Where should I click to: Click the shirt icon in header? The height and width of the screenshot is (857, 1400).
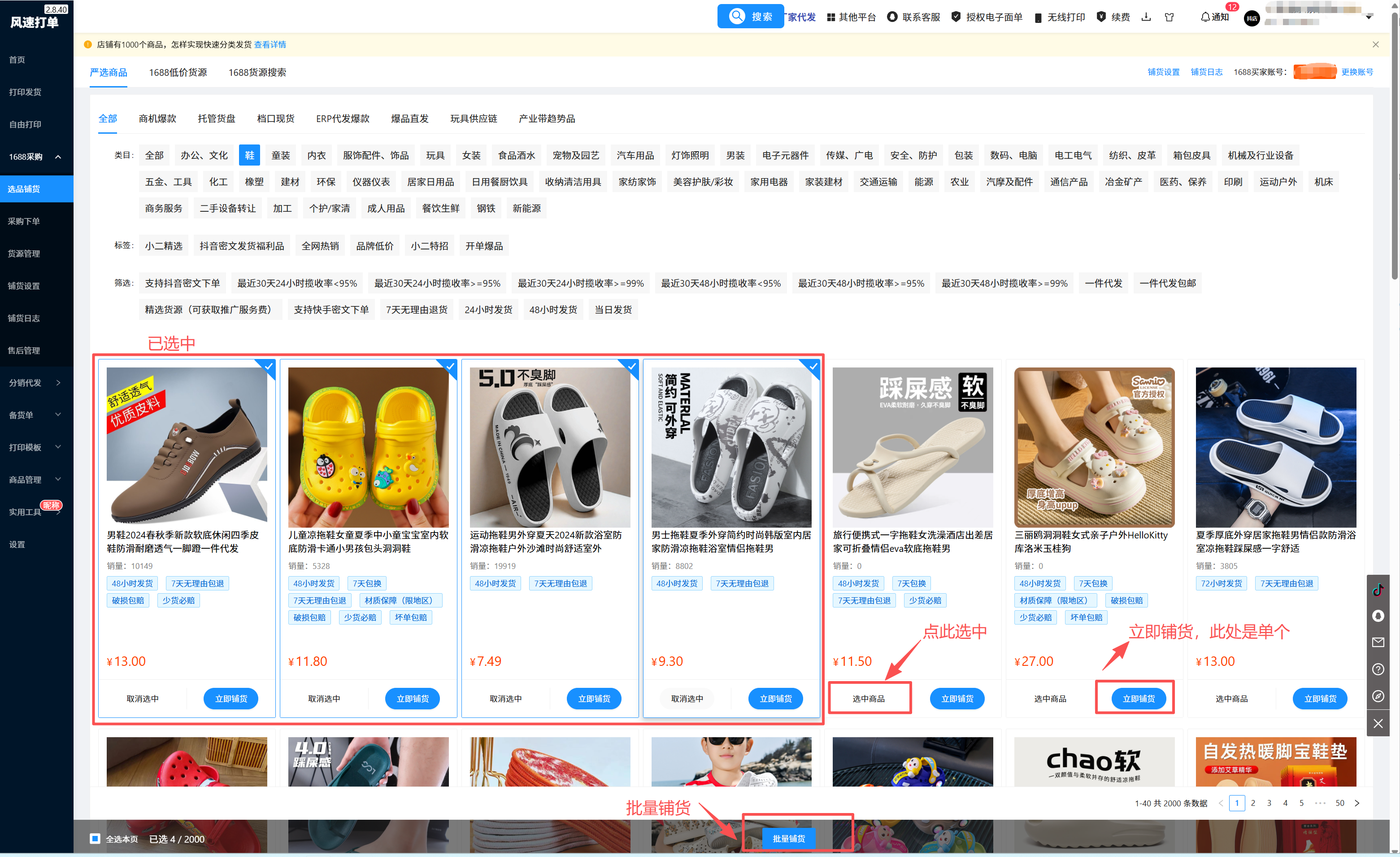click(1169, 17)
